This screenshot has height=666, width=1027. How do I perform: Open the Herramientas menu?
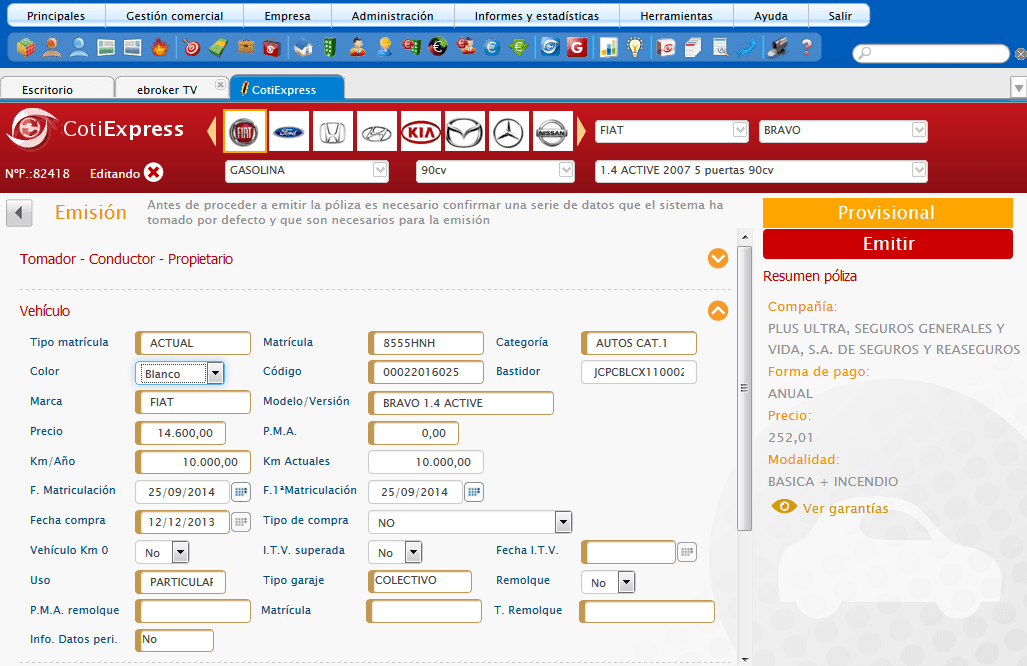[x=676, y=16]
